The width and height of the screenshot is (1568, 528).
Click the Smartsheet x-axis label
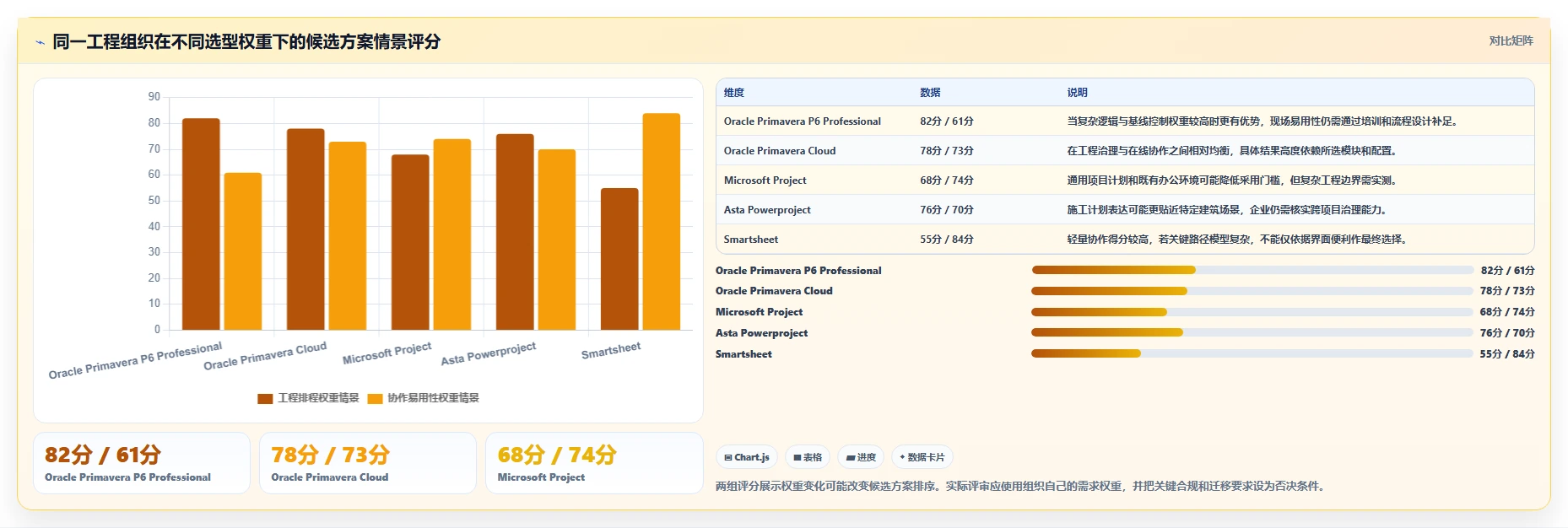[611, 350]
